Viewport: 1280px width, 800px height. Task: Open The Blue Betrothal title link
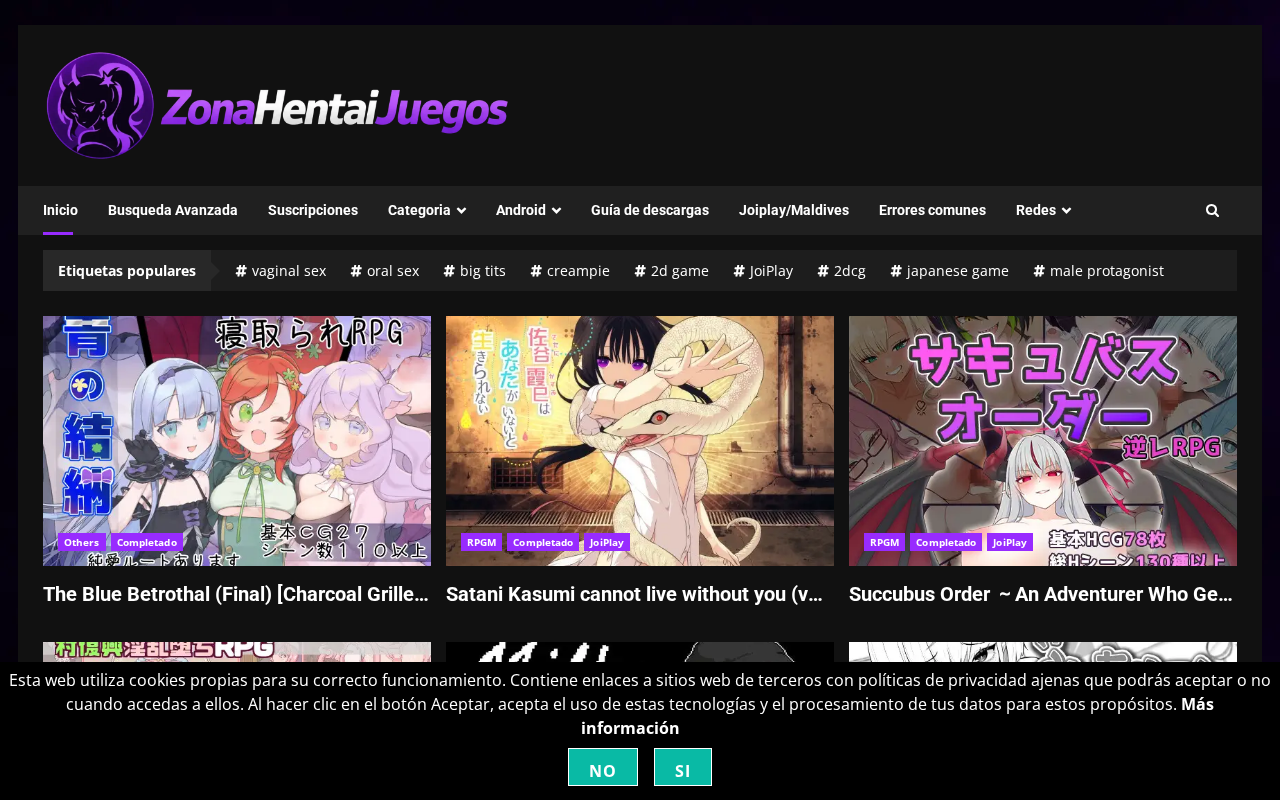(x=237, y=594)
